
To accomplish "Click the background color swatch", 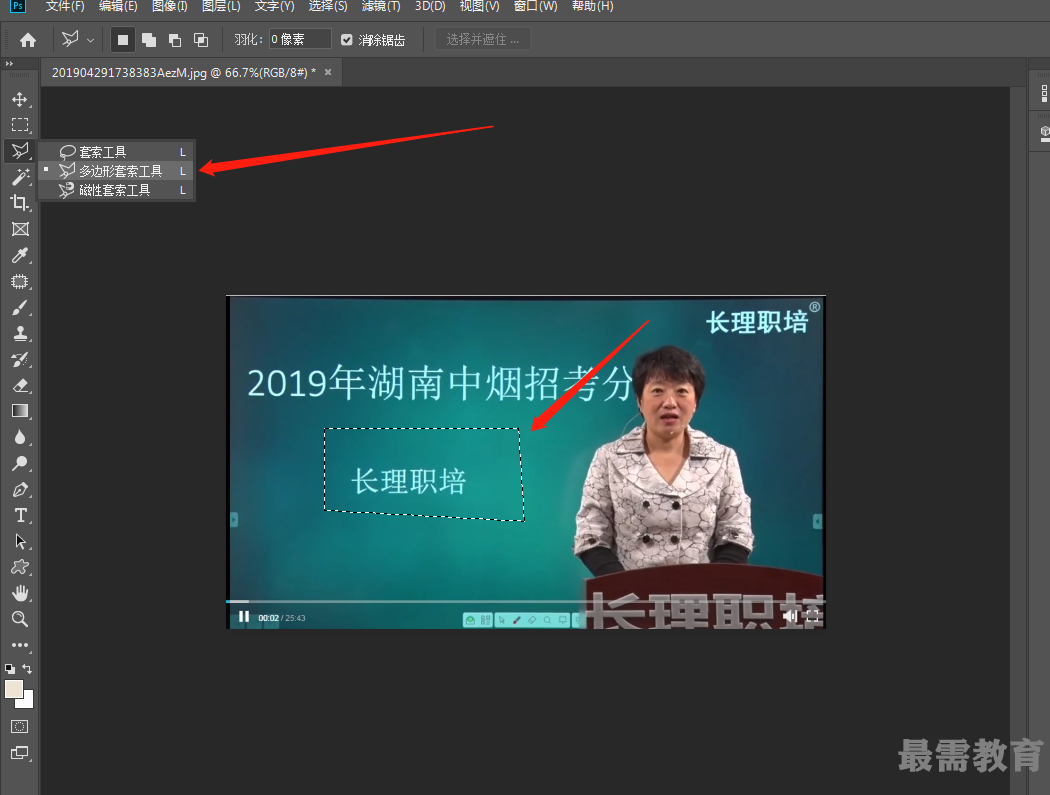I will tap(27, 701).
